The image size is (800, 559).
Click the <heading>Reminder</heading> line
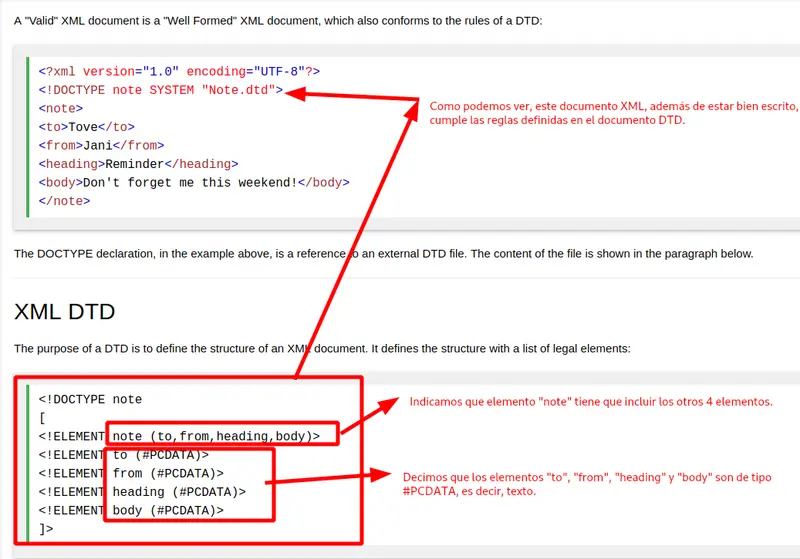pos(138,164)
